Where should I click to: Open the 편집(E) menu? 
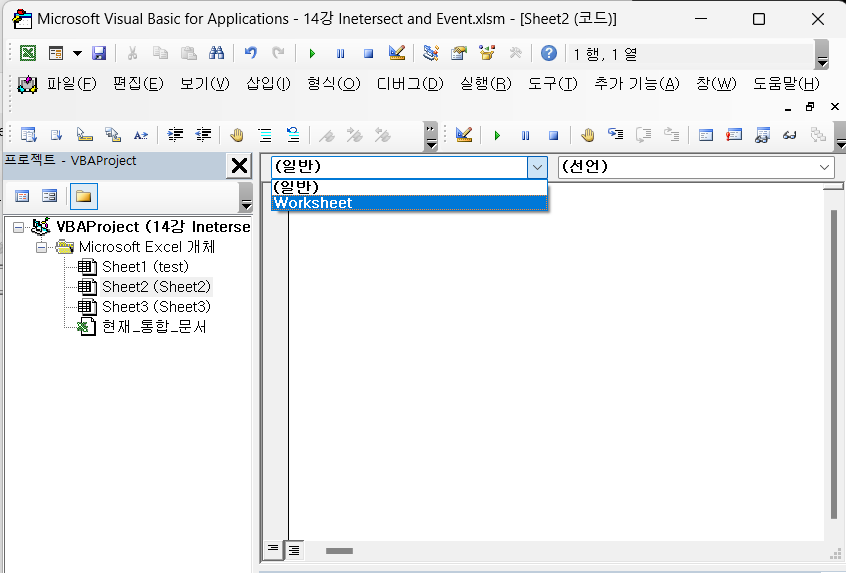point(138,84)
